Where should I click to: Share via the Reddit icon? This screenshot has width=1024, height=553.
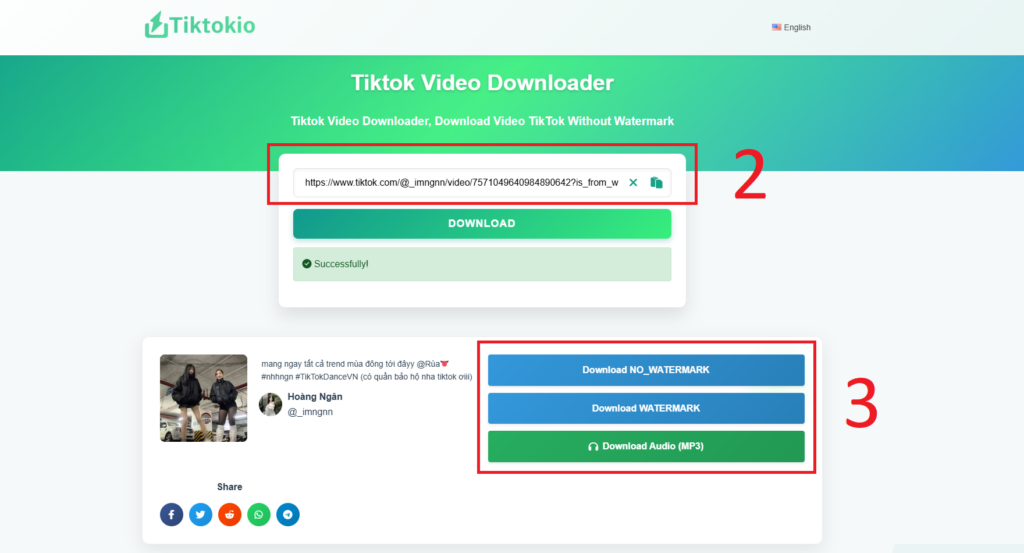[230, 515]
